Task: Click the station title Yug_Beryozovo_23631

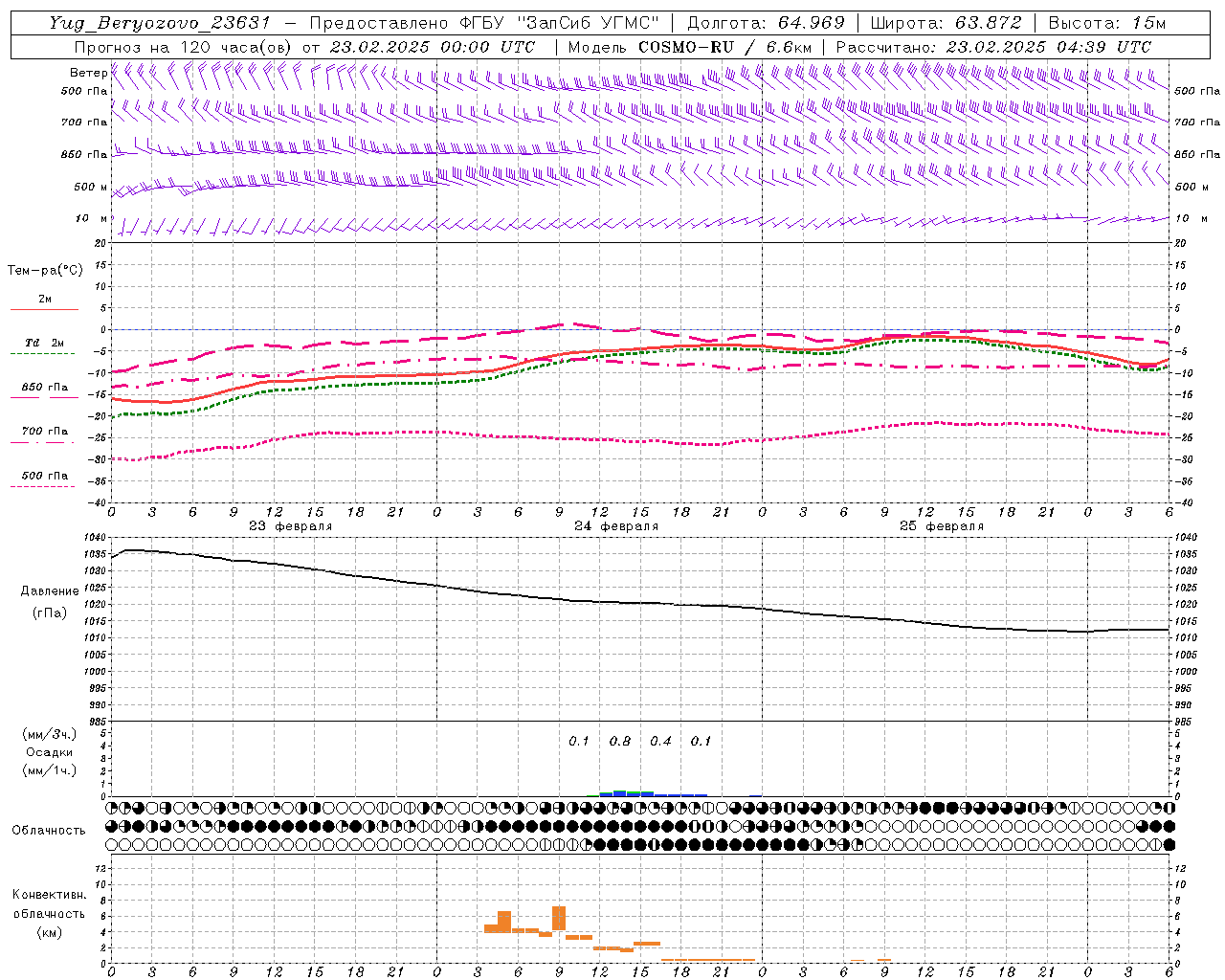Action: 160,23
